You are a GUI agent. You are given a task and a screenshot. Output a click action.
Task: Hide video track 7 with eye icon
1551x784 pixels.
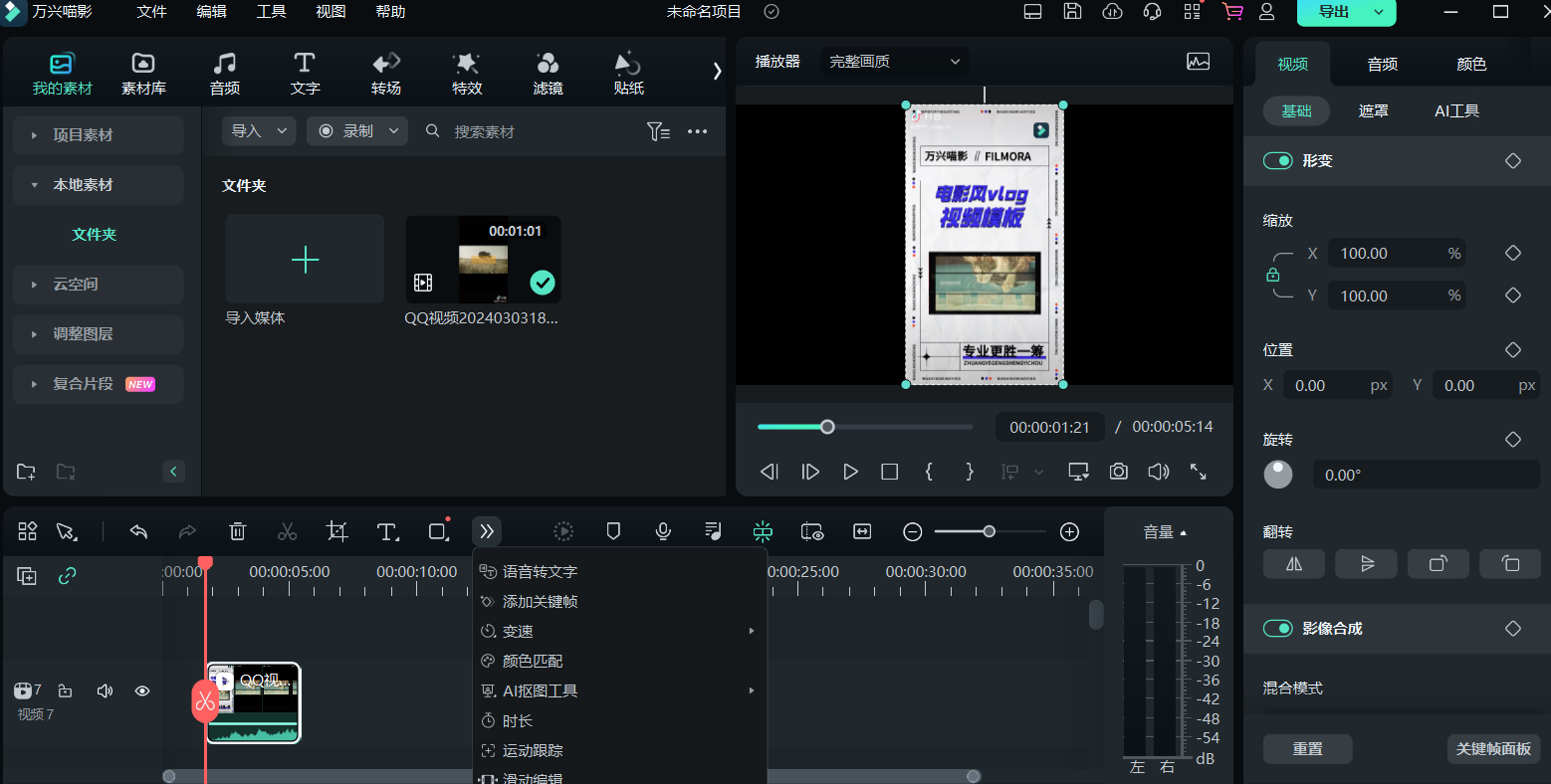[x=142, y=690]
